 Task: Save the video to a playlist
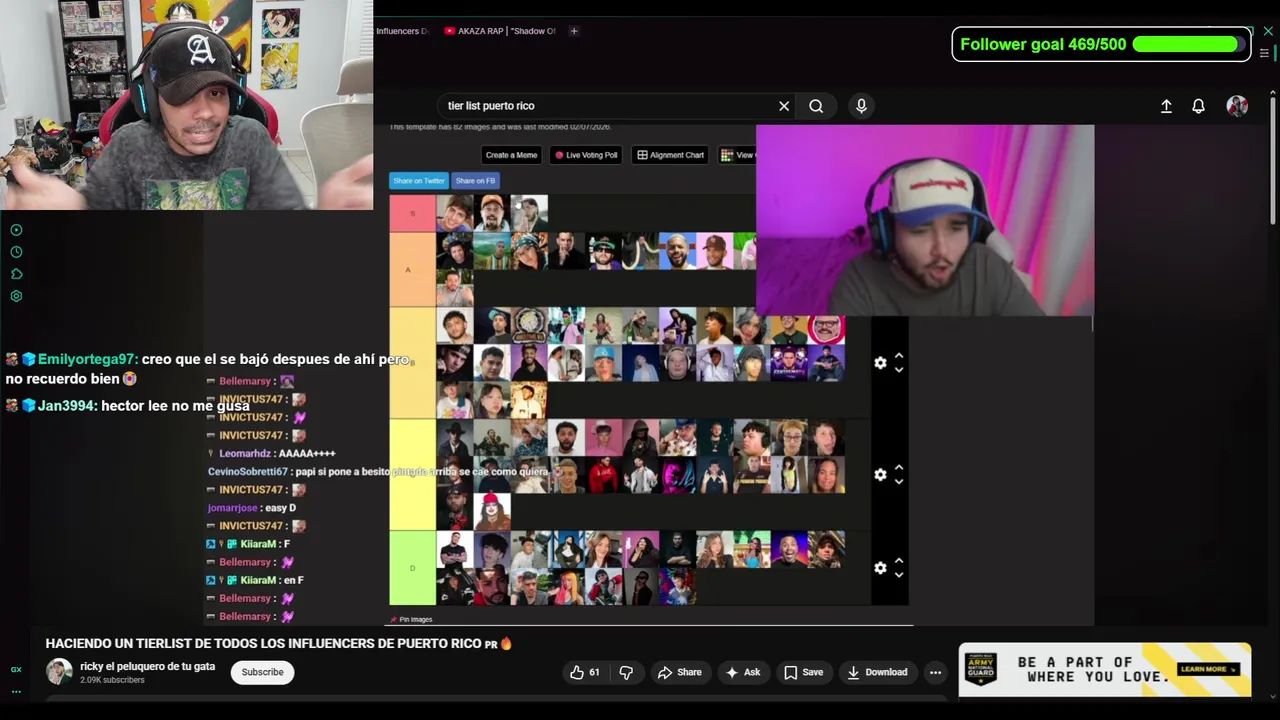click(803, 672)
